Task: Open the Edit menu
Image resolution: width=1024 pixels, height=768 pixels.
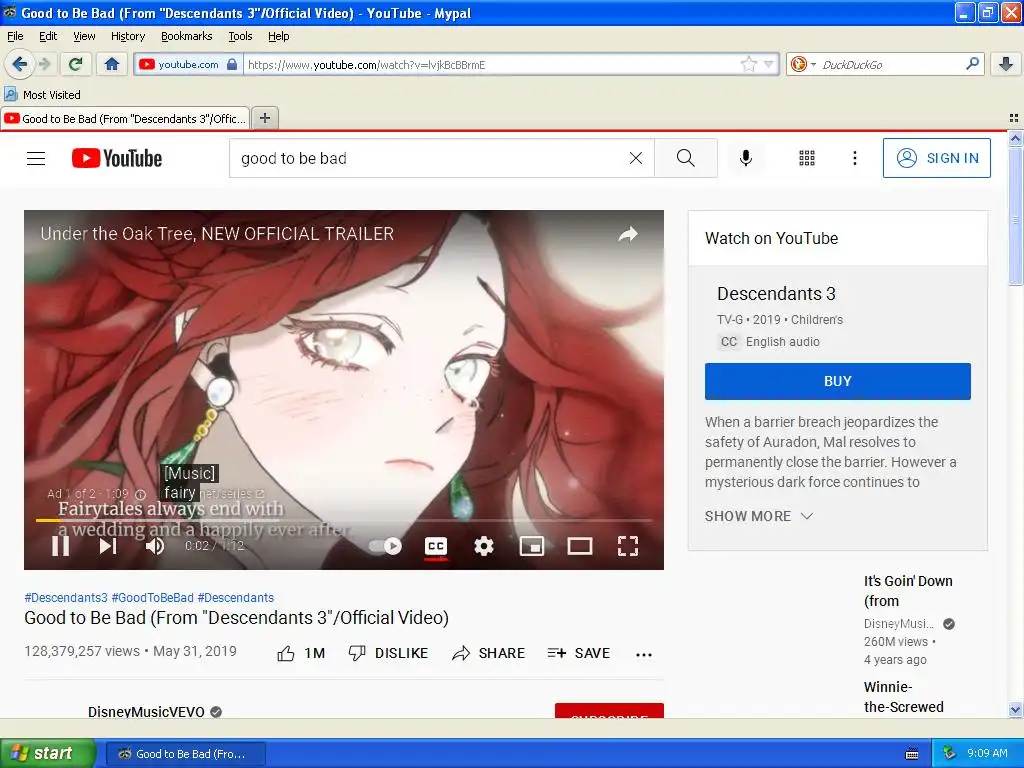Action: coord(48,36)
